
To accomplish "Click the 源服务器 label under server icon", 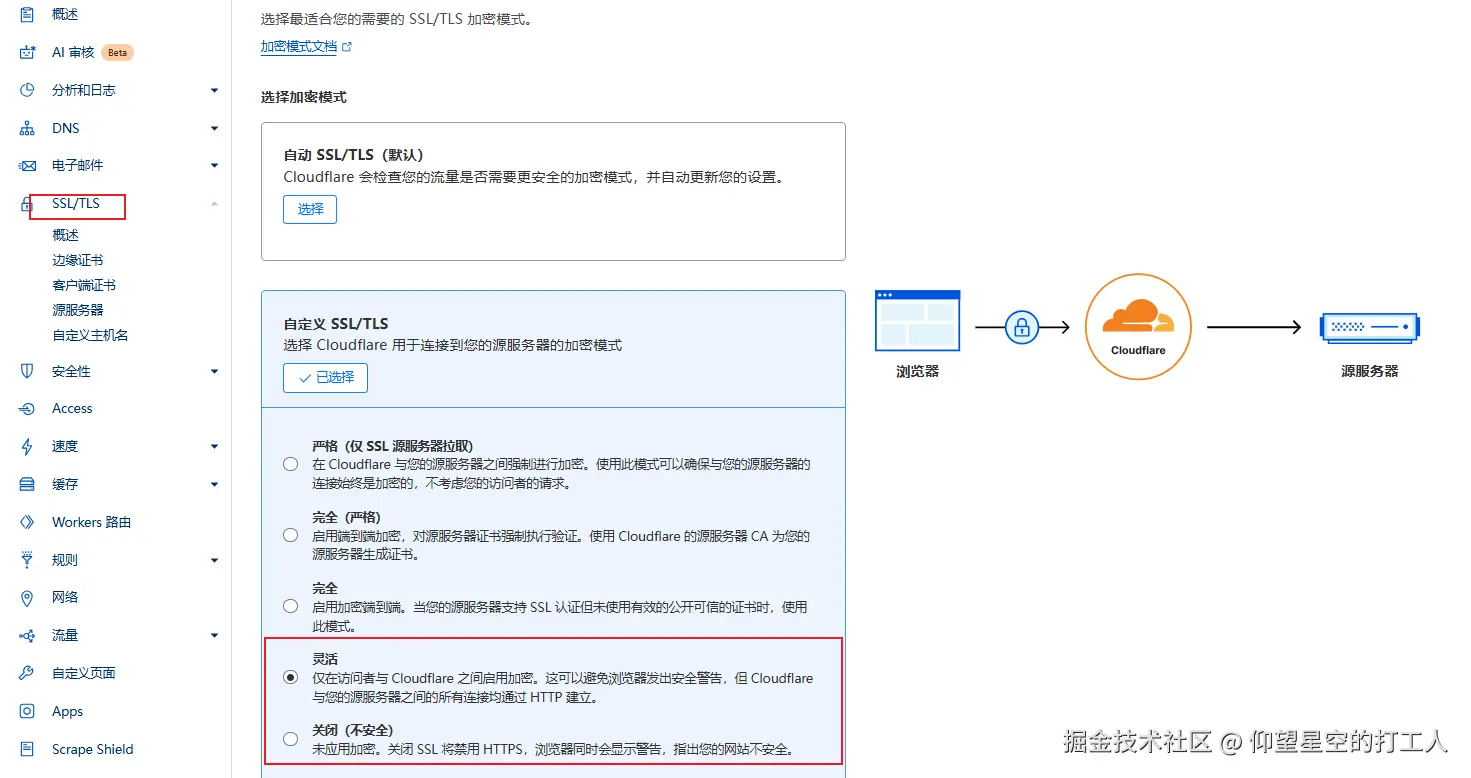I will click(x=1369, y=371).
